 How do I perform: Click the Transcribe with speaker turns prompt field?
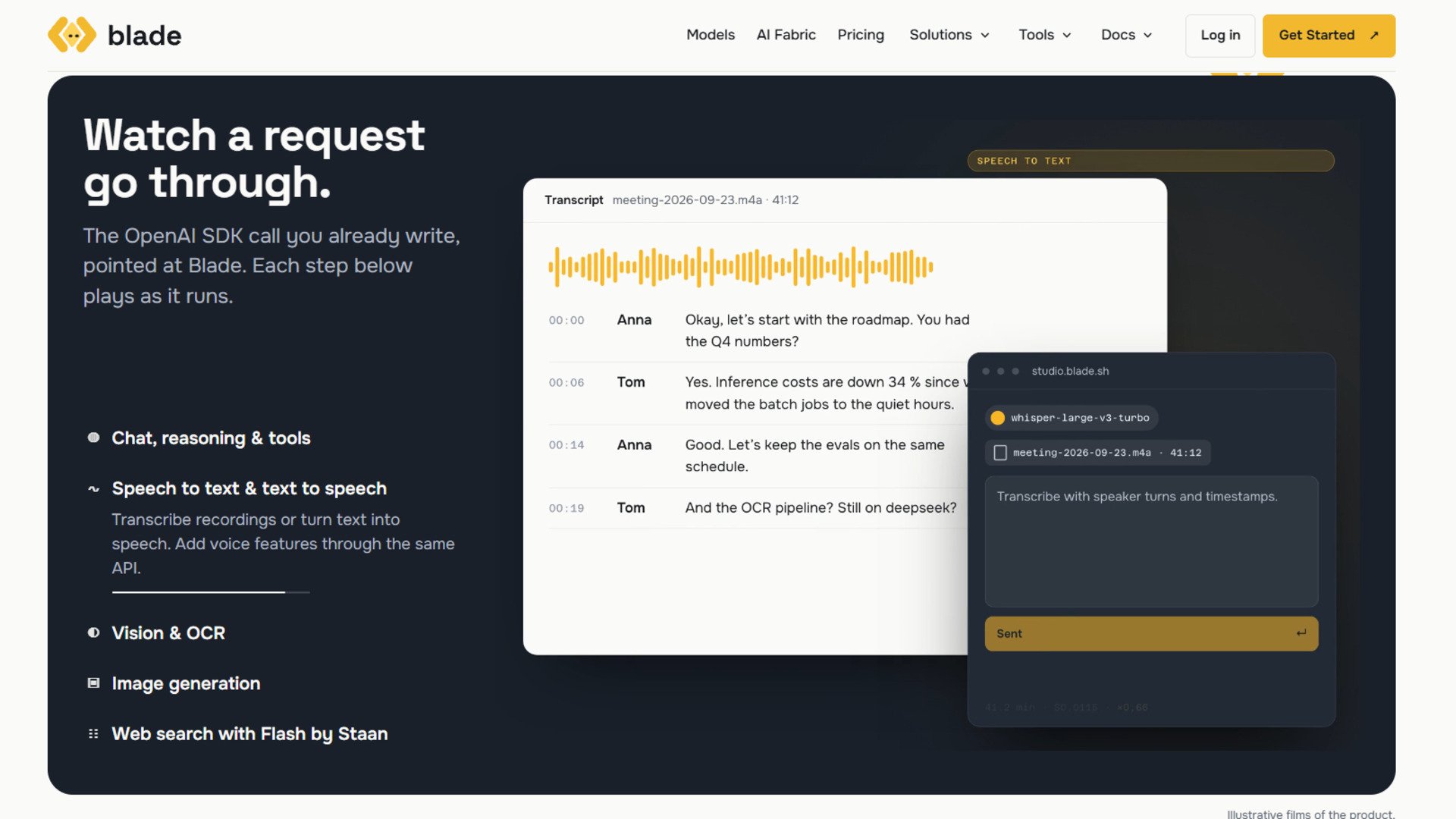(1151, 541)
